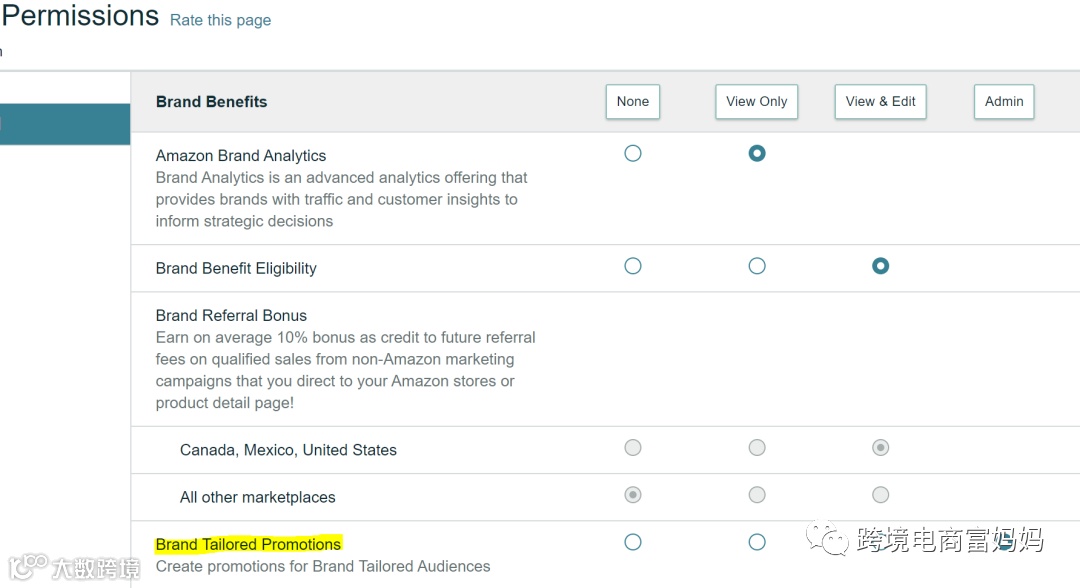The height and width of the screenshot is (588, 1080).
Task: Select None for All other marketplaces
Action: click(x=632, y=495)
